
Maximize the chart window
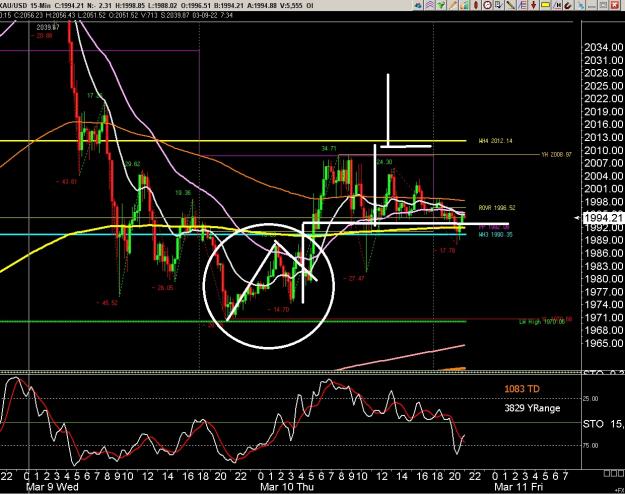603,5
